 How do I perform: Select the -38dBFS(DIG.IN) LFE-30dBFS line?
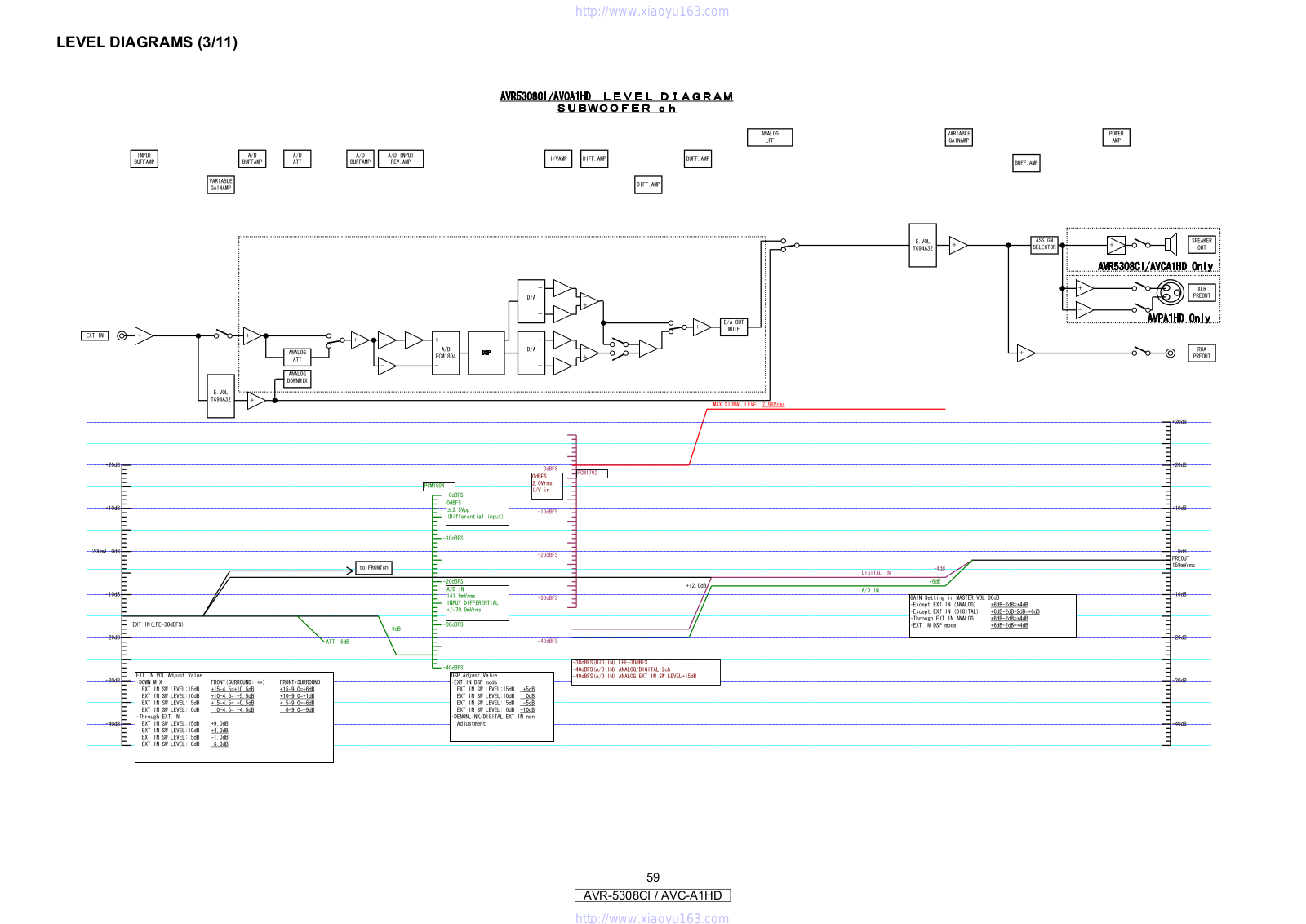point(610,663)
